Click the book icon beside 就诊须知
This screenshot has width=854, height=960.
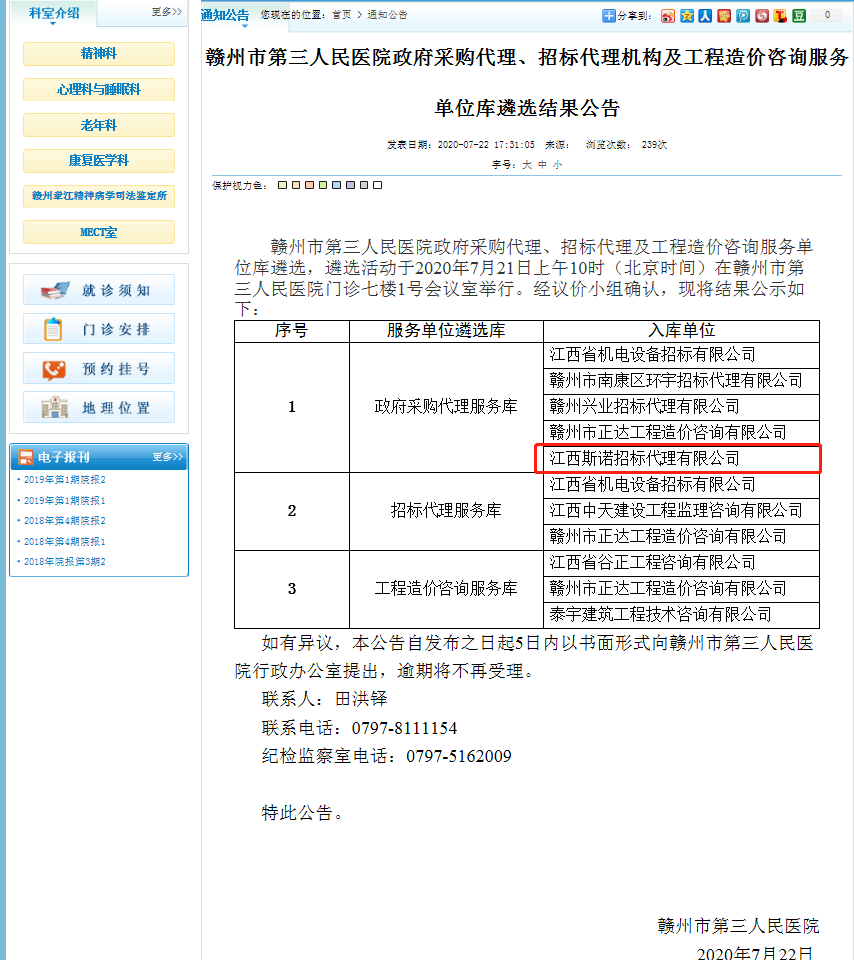[x=55, y=290]
